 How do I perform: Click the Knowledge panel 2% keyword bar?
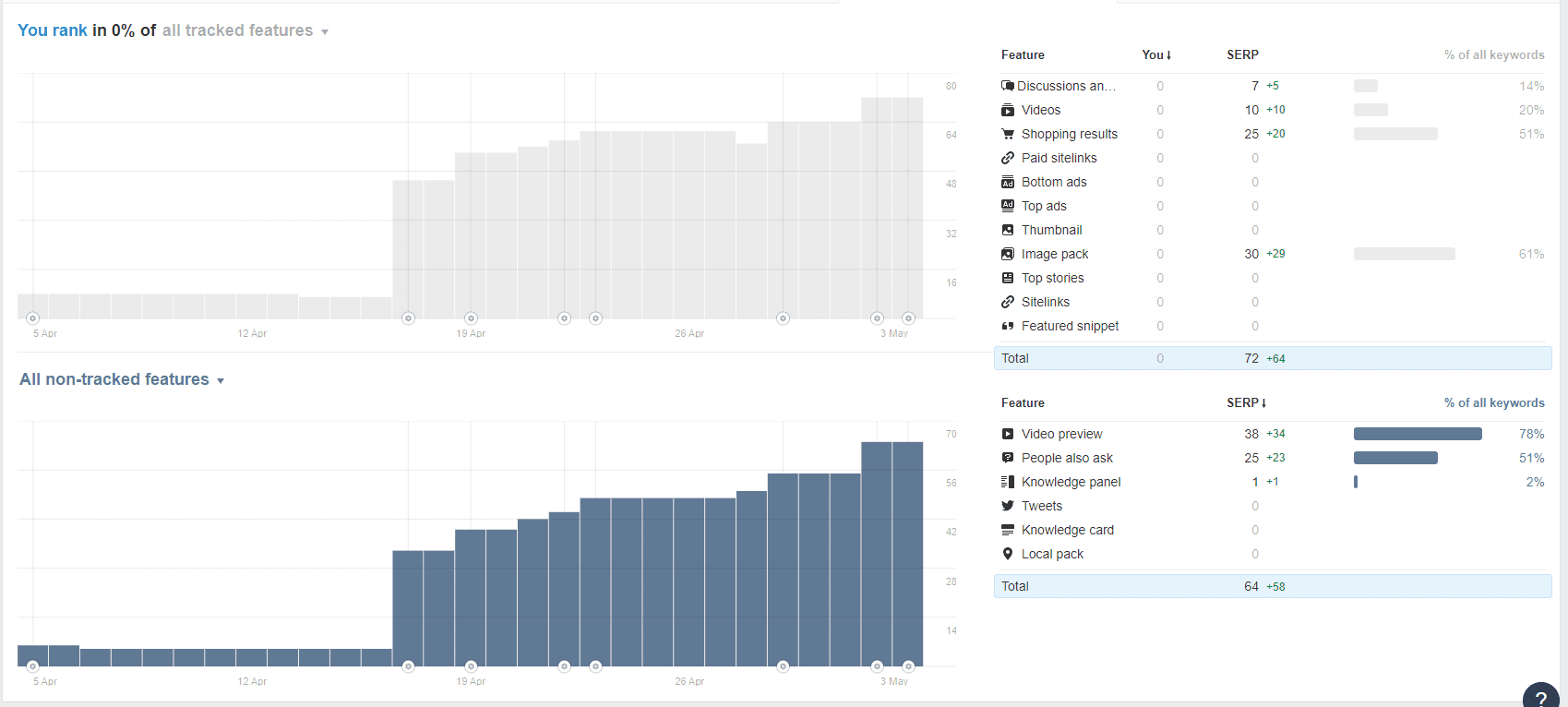click(x=1356, y=482)
